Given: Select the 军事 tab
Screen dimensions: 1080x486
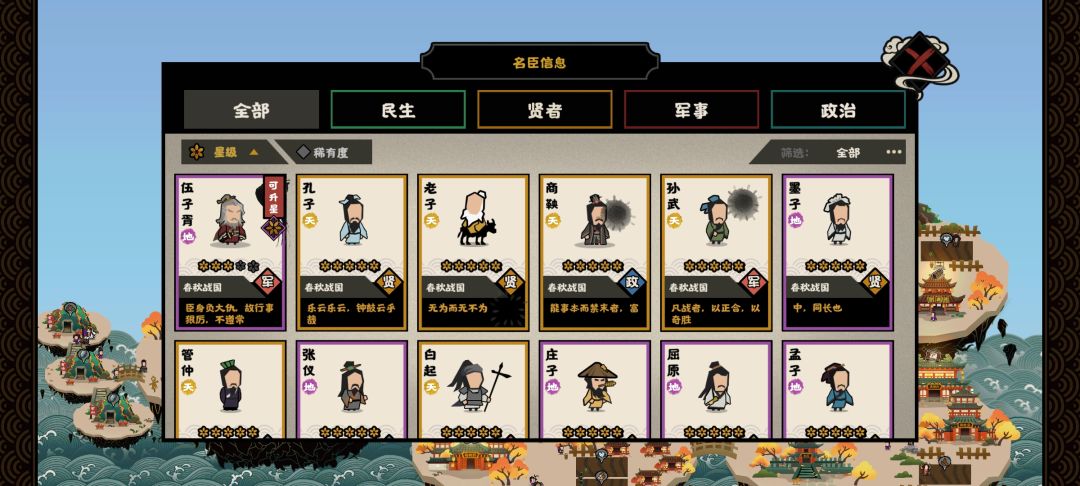Looking at the screenshot, I should 692,109.
